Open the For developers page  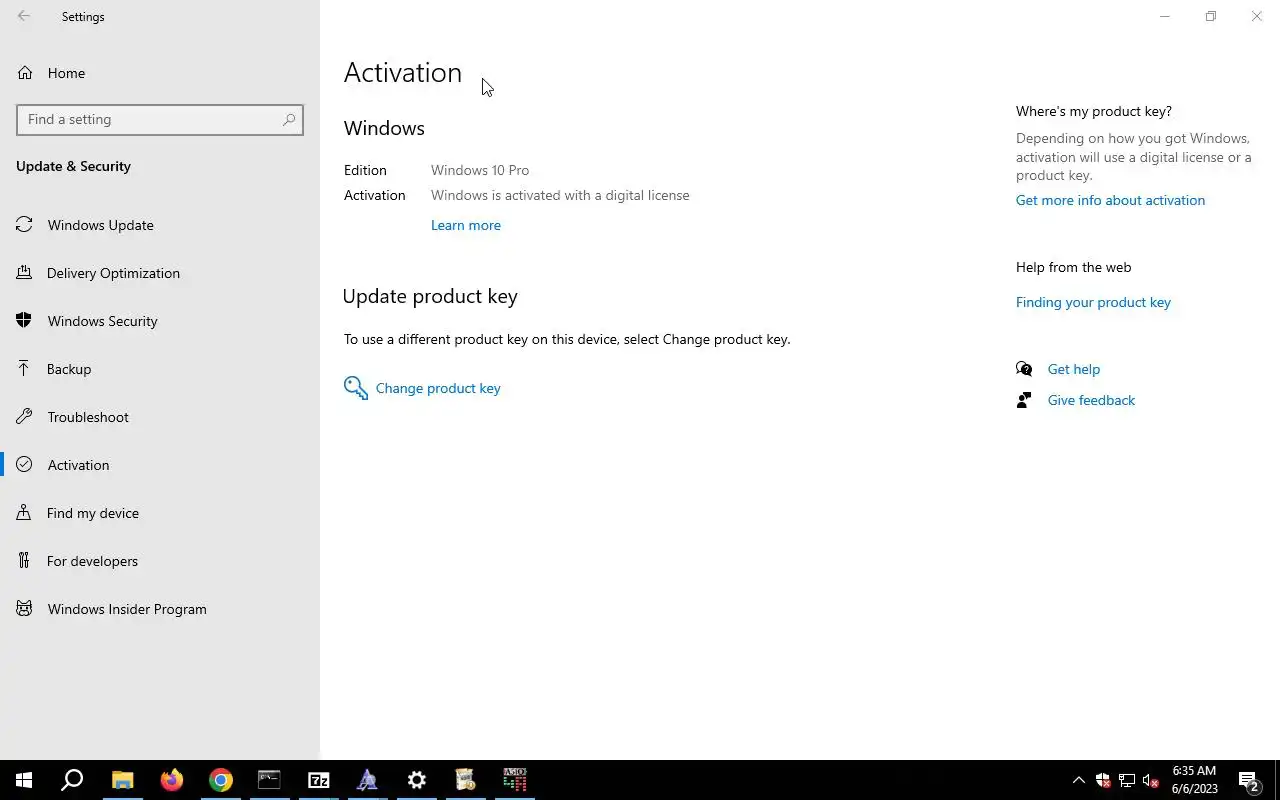coord(160,561)
